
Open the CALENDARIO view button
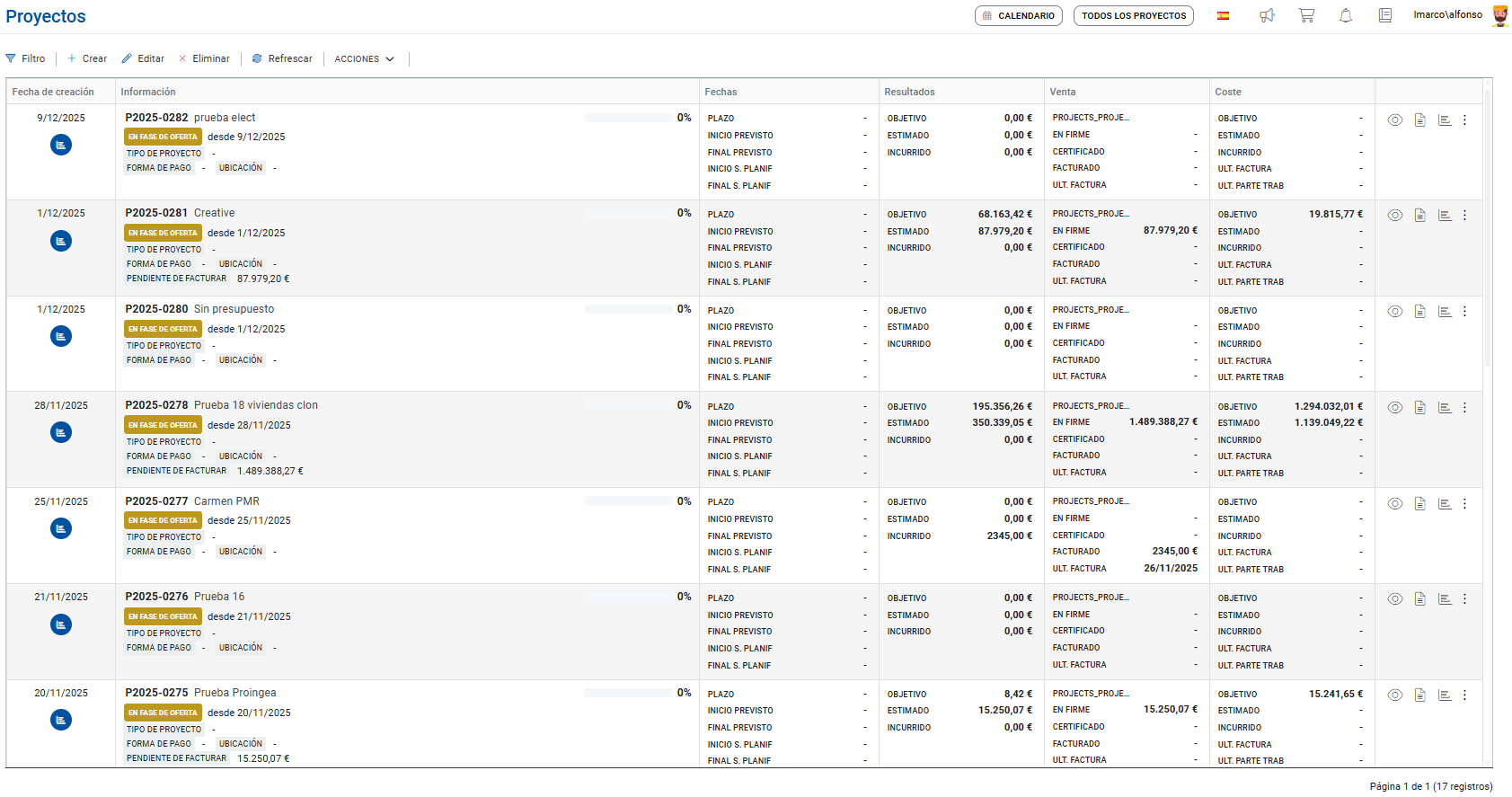(1018, 16)
